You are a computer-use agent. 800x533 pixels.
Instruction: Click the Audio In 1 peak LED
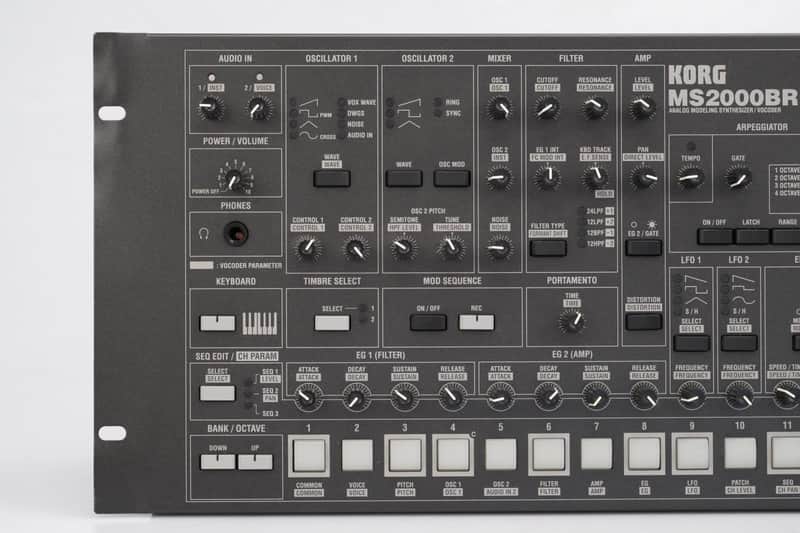211,78
